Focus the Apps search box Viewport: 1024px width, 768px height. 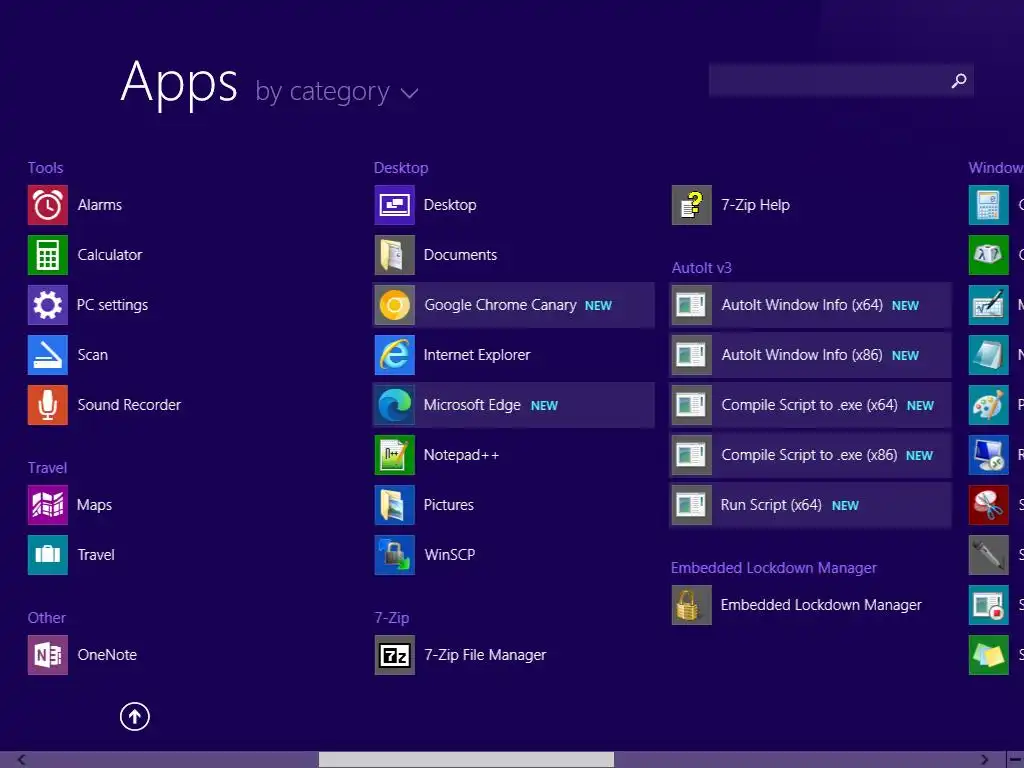click(x=841, y=80)
